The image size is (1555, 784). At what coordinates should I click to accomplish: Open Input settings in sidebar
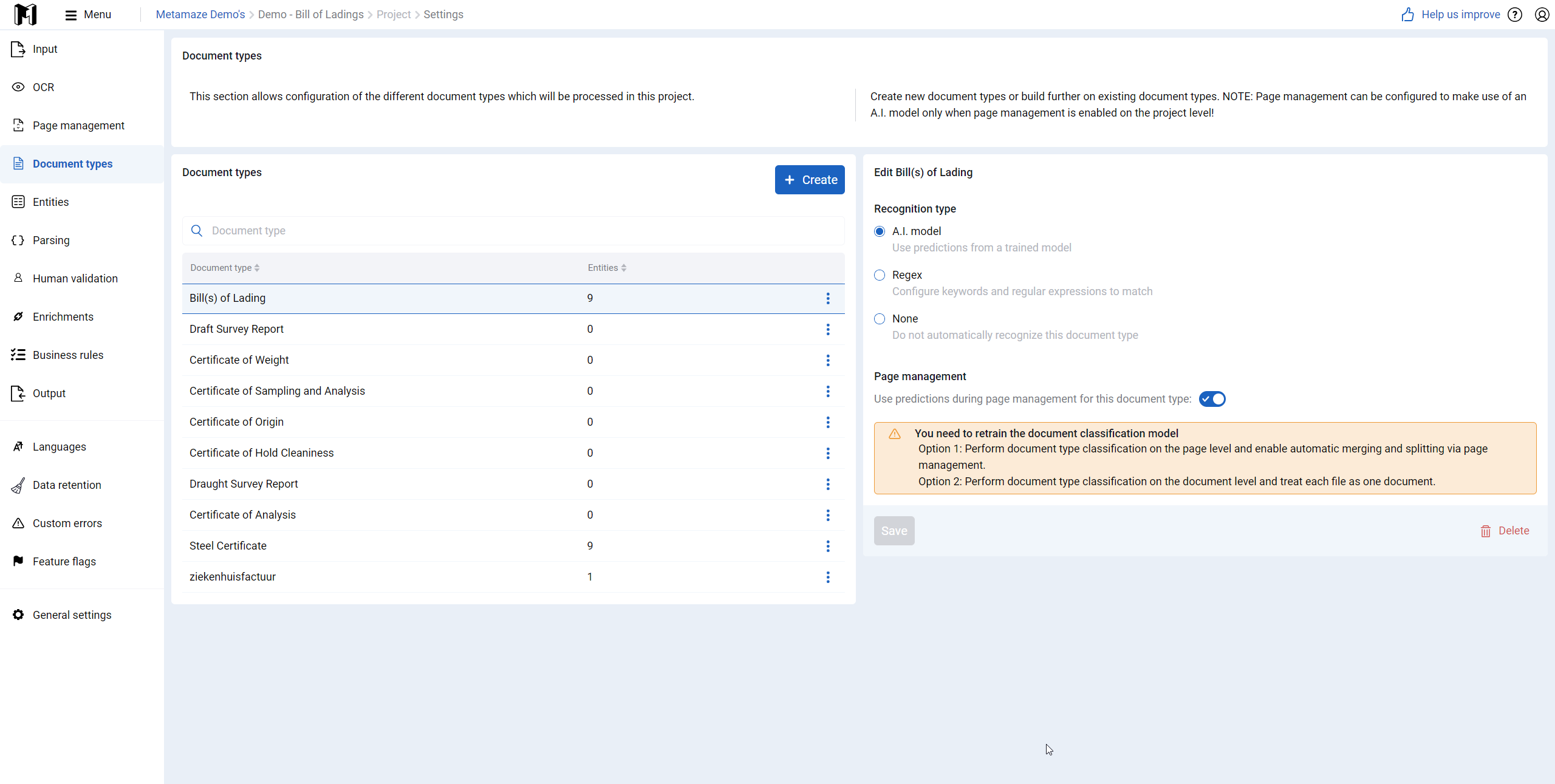[82, 49]
